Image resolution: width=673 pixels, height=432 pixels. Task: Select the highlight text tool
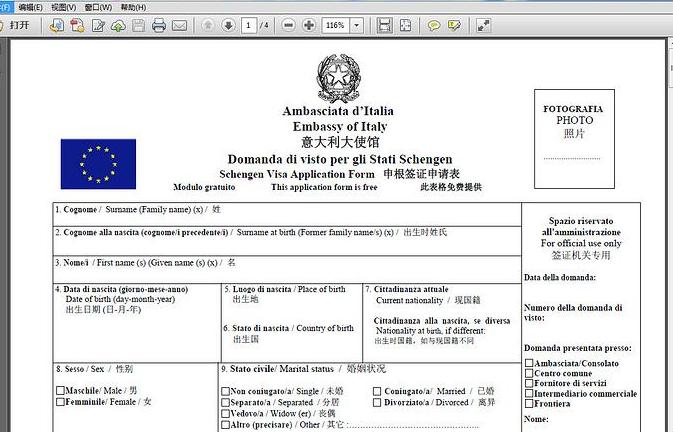pos(454,25)
